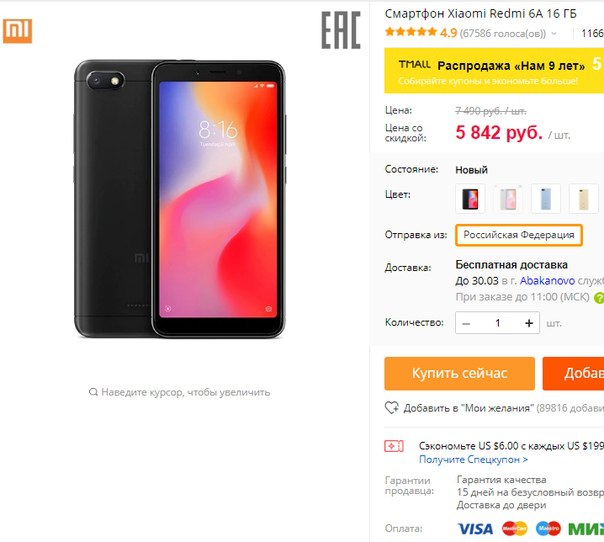The height and width of the screenshot is (542, 604).
Task: Click the Maestro payment logo
Action: point(548,529)
